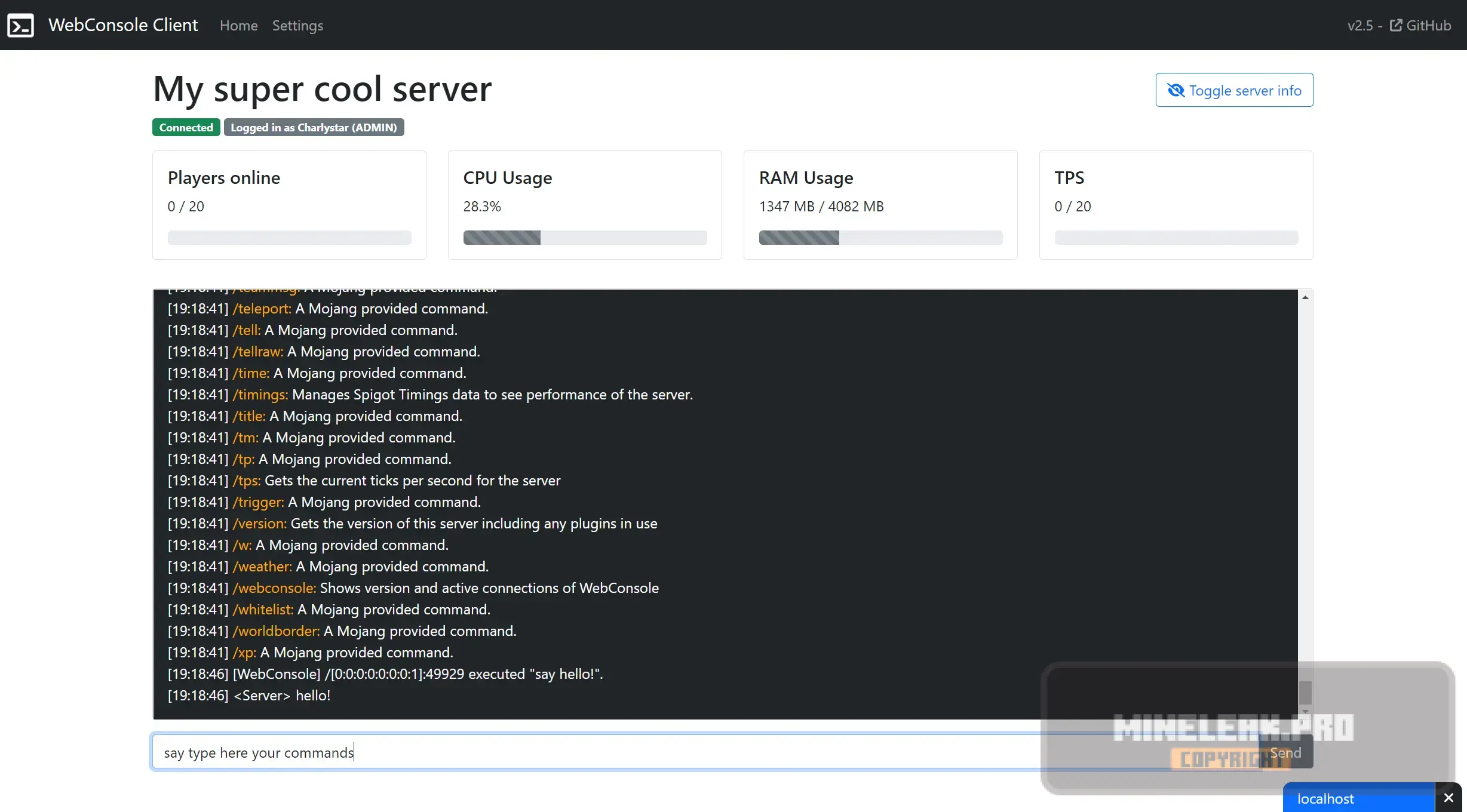The height and width of the screenshot is (812, 1467).
Task: Toggle server info visibility
Action: 1234,90
